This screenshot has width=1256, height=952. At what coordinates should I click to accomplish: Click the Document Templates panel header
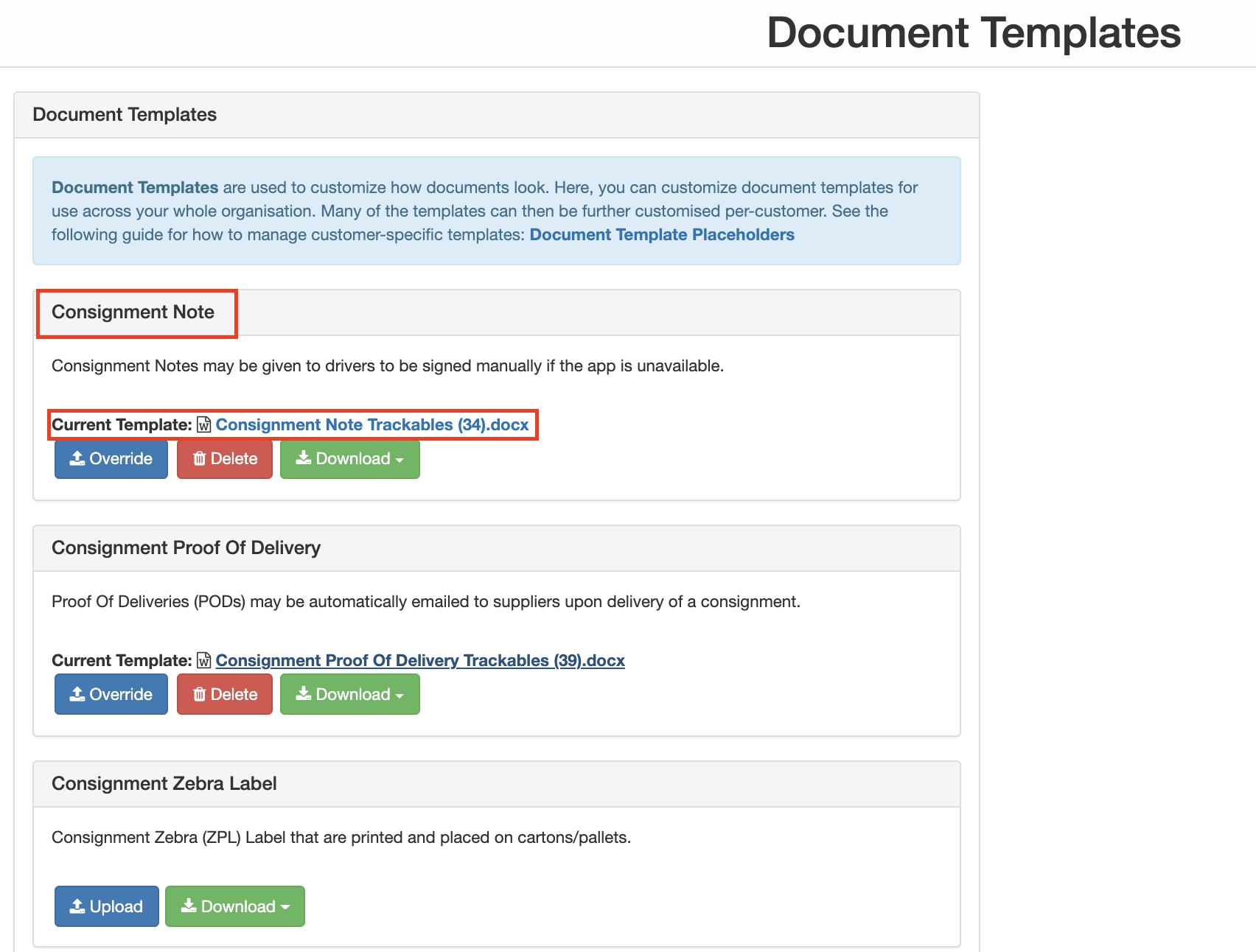(124, 114)
